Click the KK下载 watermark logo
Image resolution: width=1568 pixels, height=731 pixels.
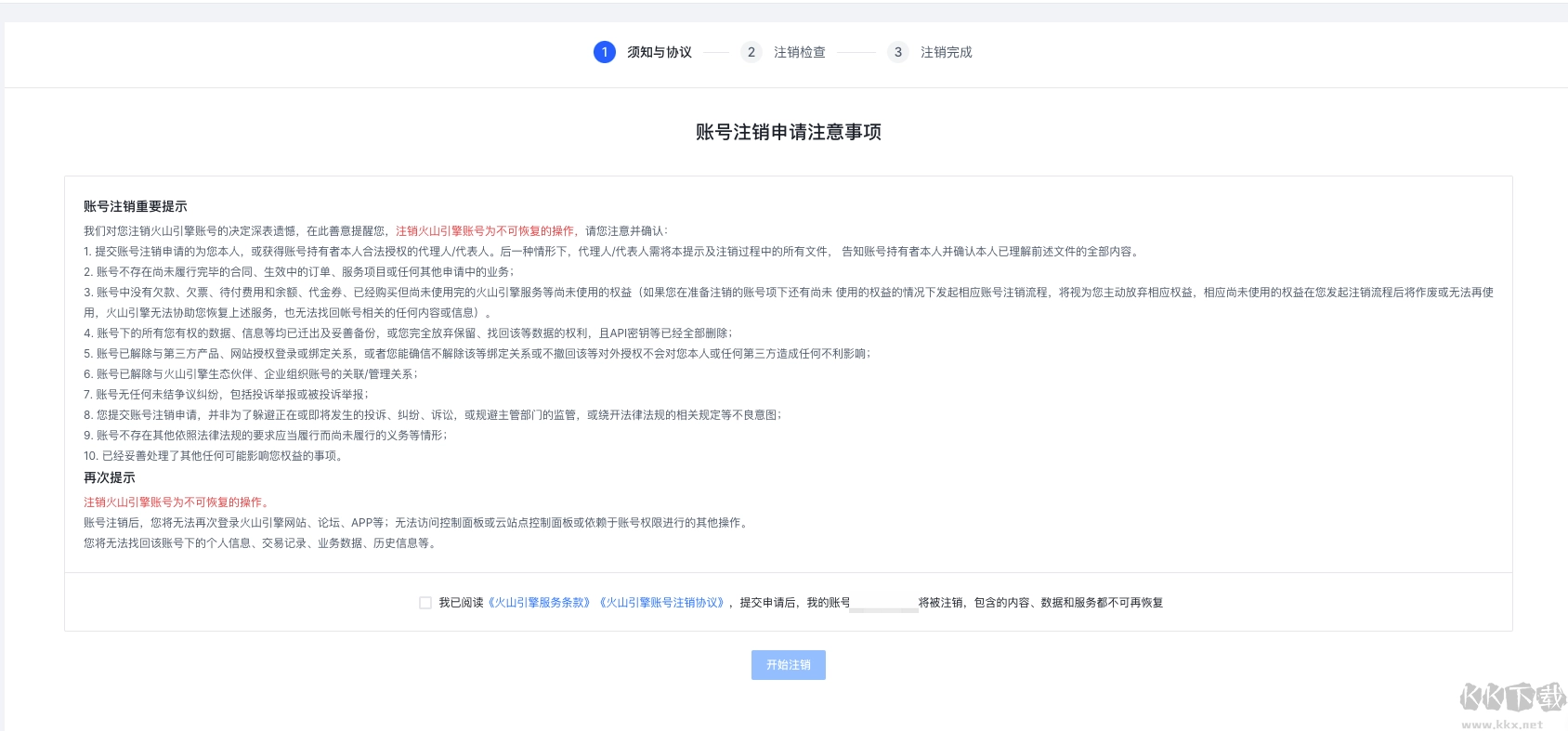(1511, 702)
